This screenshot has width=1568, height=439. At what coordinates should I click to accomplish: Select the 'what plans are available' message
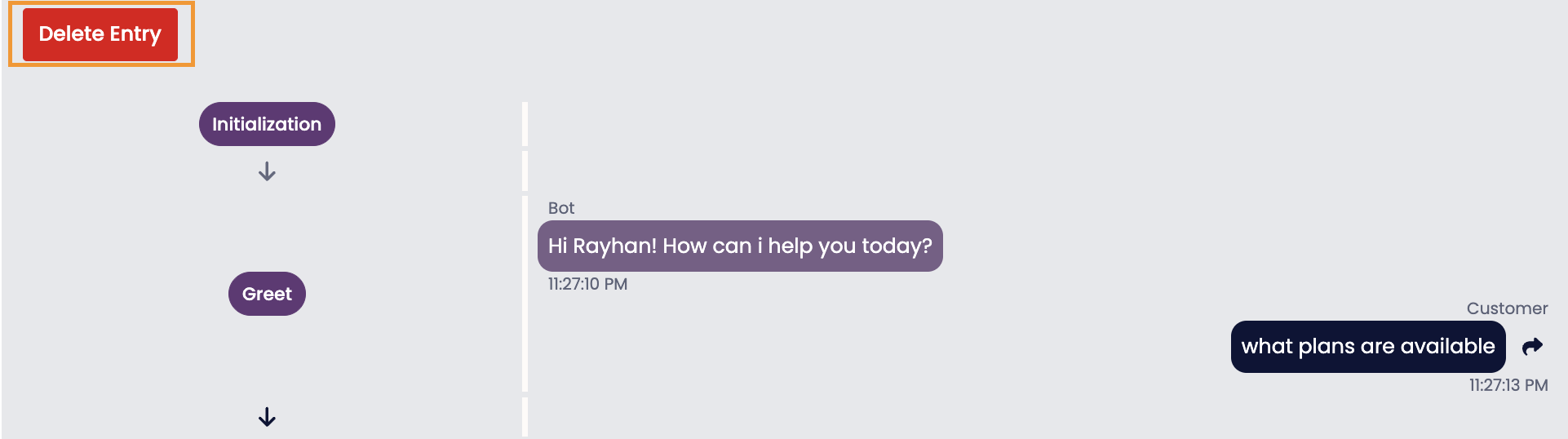1367,347
